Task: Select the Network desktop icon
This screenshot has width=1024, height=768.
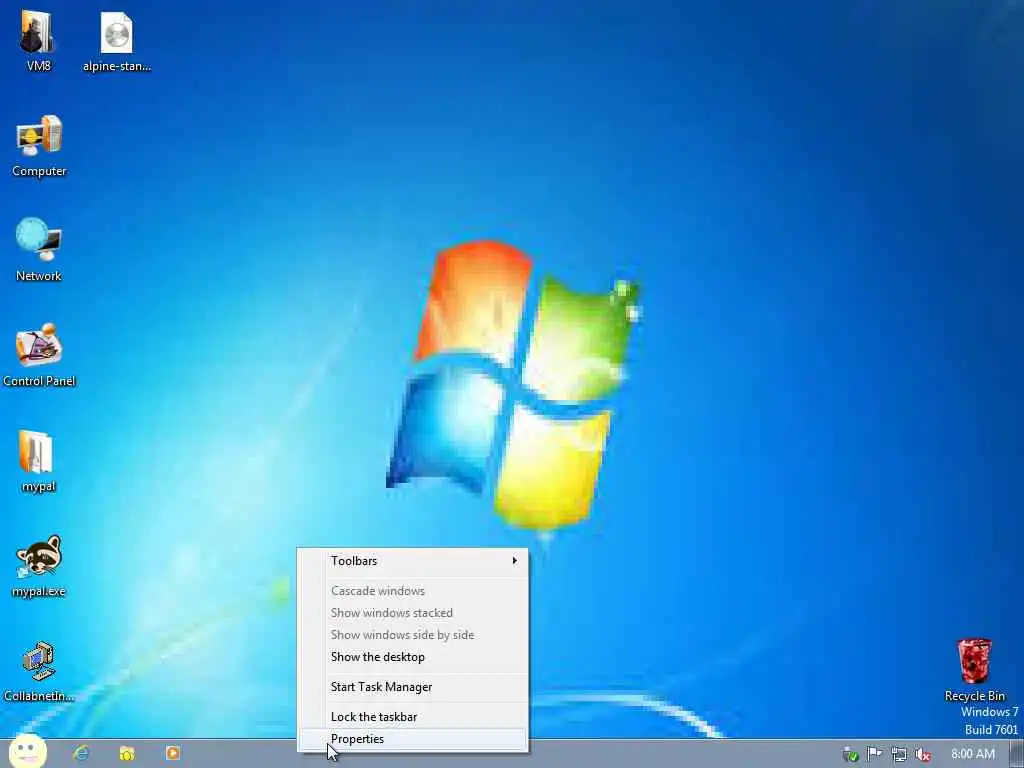Action: tap(39, 250)
